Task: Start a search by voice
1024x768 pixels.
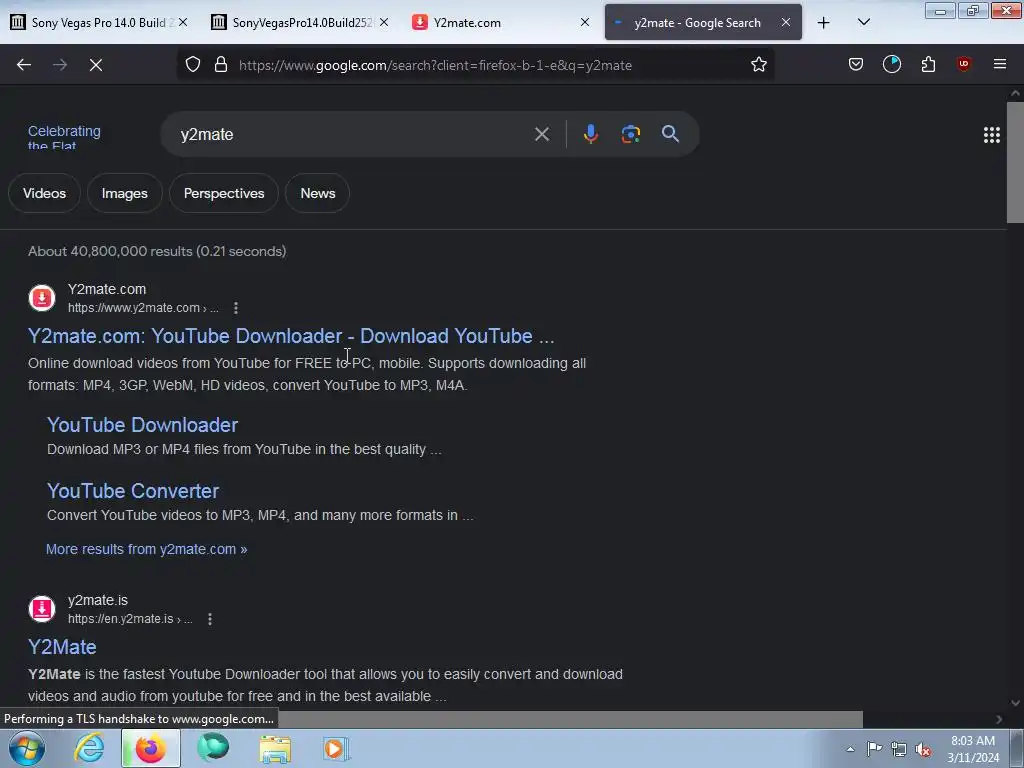Action: click(x=590, y=134)
